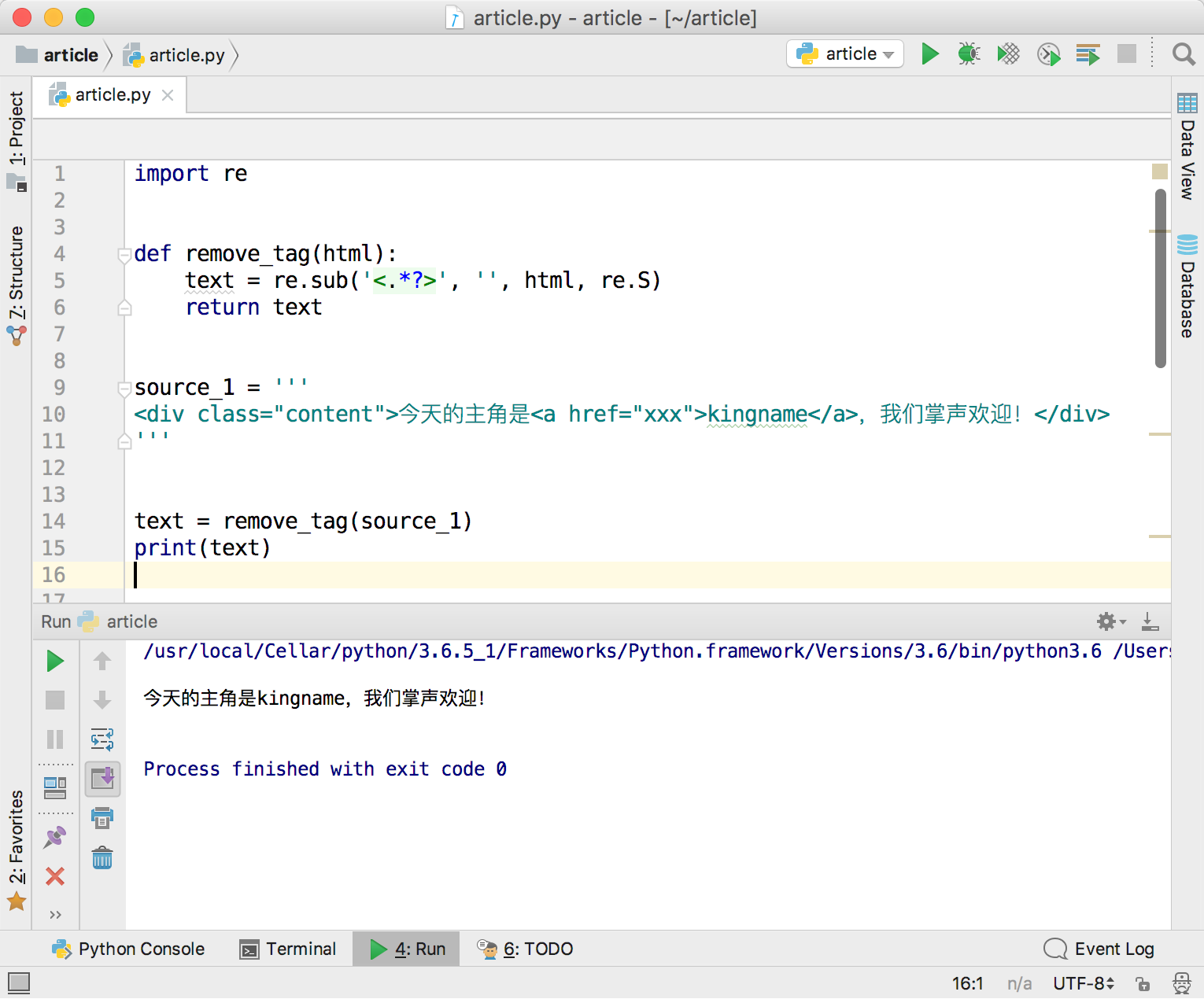Screen dimensions: 1204x999
Task: Open the UTF-8 encoding selector
Action: [x=1084, y=983]
